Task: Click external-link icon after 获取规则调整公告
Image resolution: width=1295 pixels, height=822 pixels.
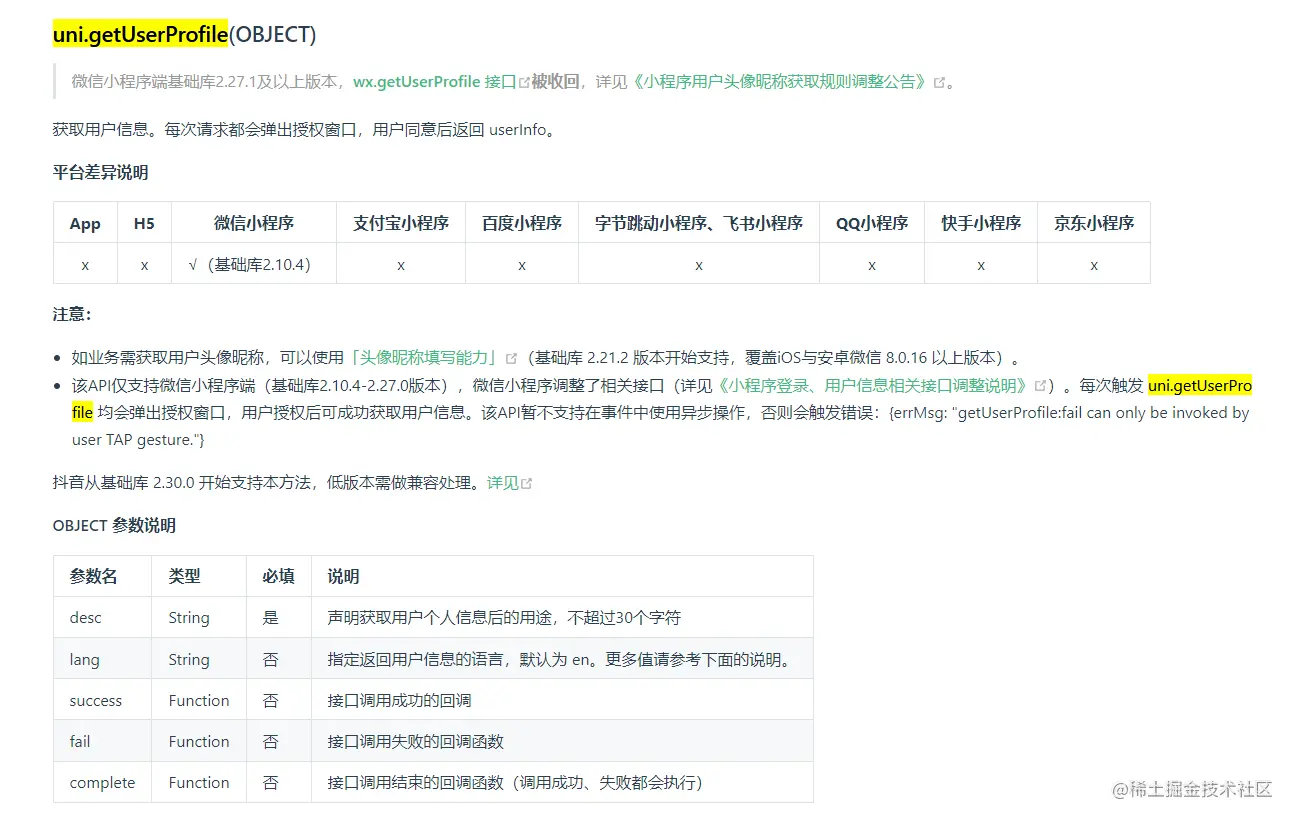Action: pos(938,83)
